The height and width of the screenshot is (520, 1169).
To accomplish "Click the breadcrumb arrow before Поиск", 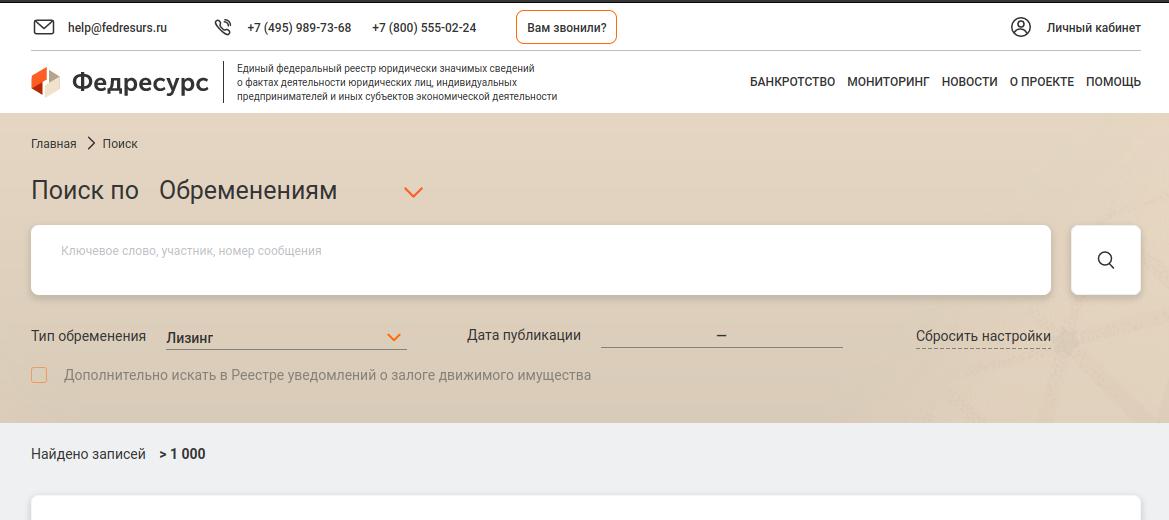I will (x=90, y=143).
